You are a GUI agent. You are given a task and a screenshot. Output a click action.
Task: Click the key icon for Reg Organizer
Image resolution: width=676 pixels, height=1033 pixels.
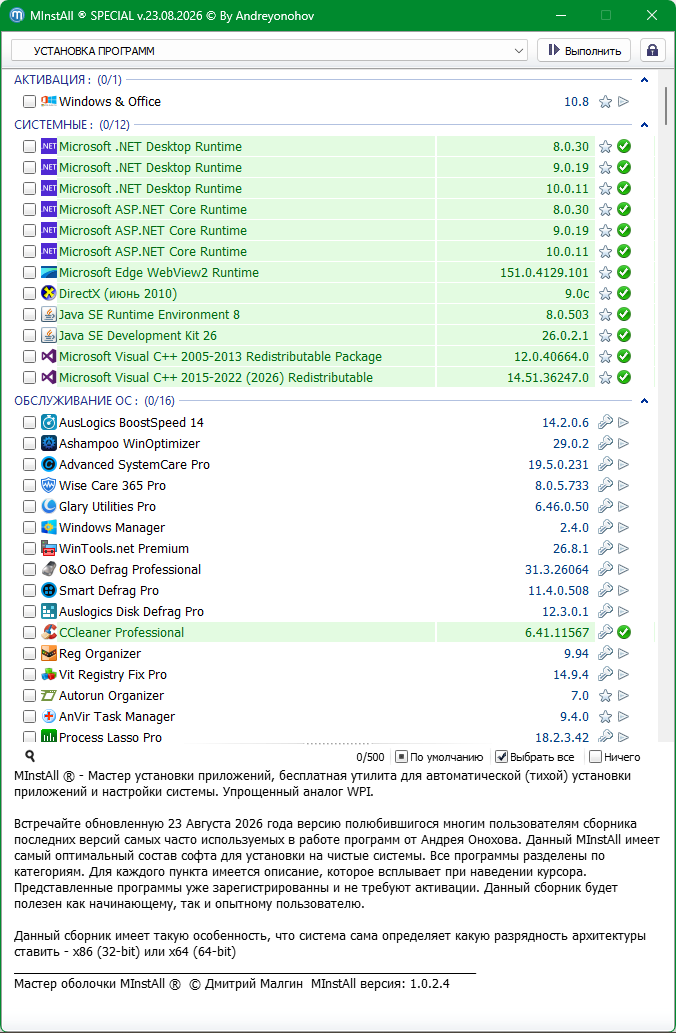click(605, 654)
